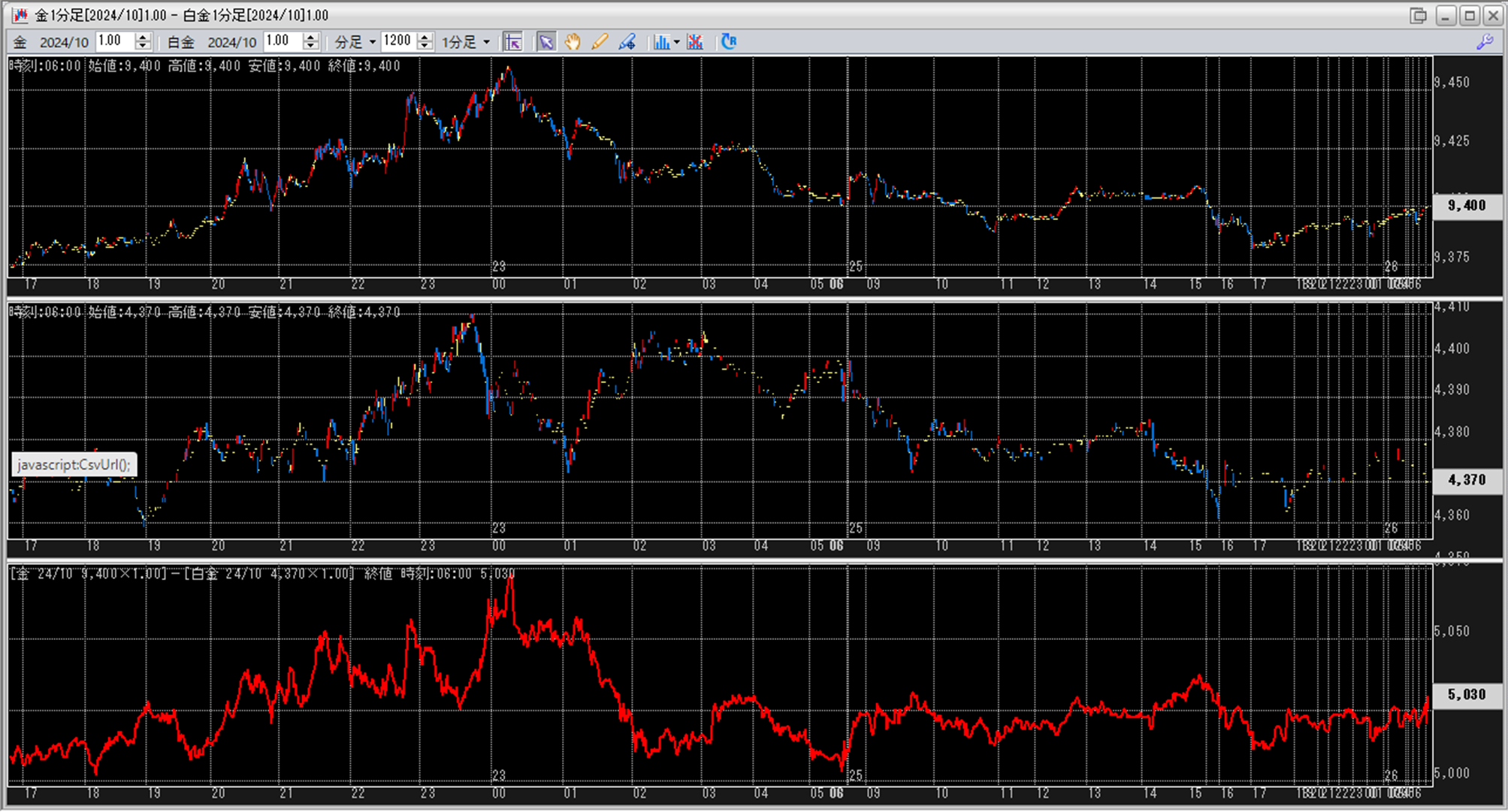Decrease the 白金 multiplier spinner value

coord(311,47)
